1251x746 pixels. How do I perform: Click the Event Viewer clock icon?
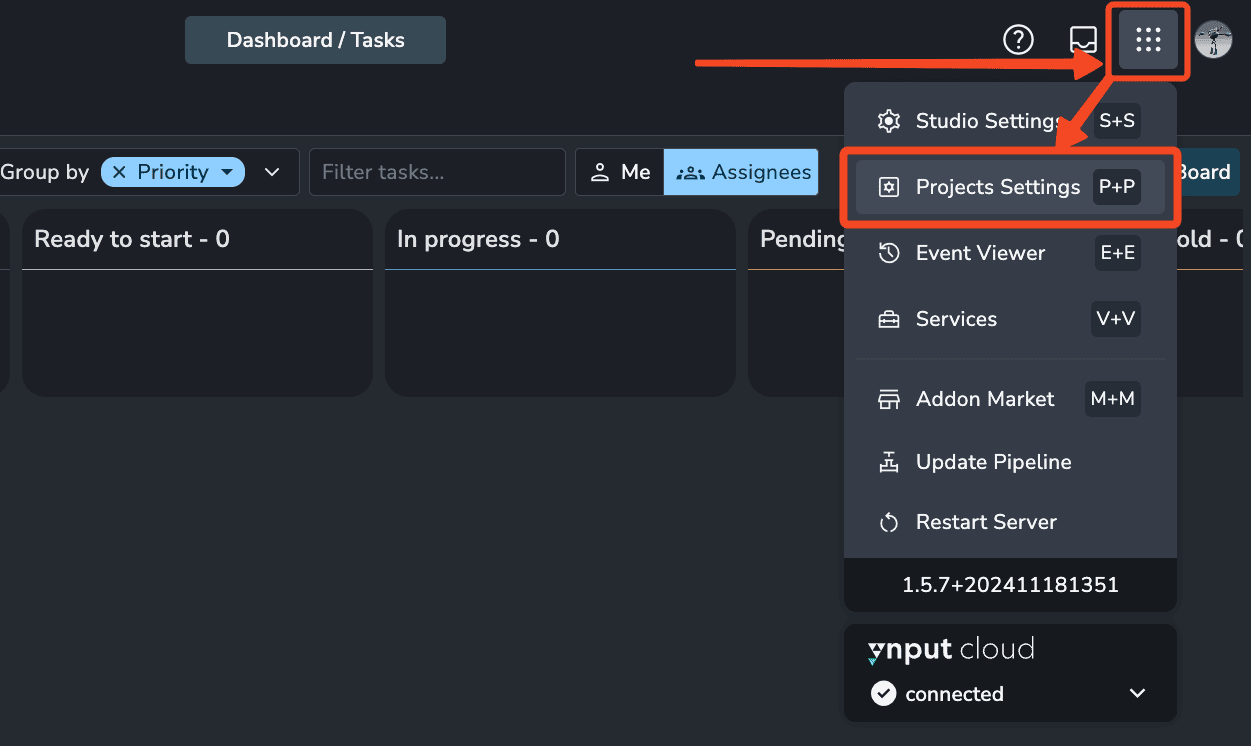coord(889,253)
